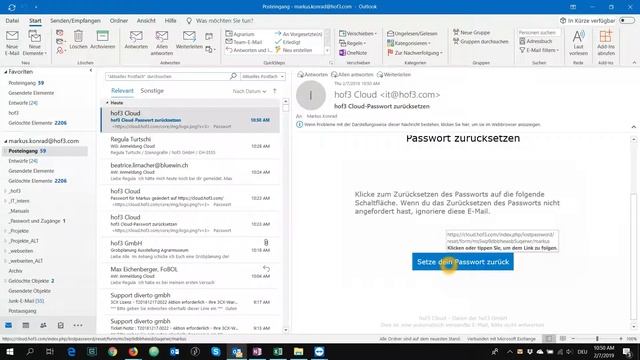This screenshot has height=360, width=640.
Task: Switch to the Mail view icon
Action: 8,325
